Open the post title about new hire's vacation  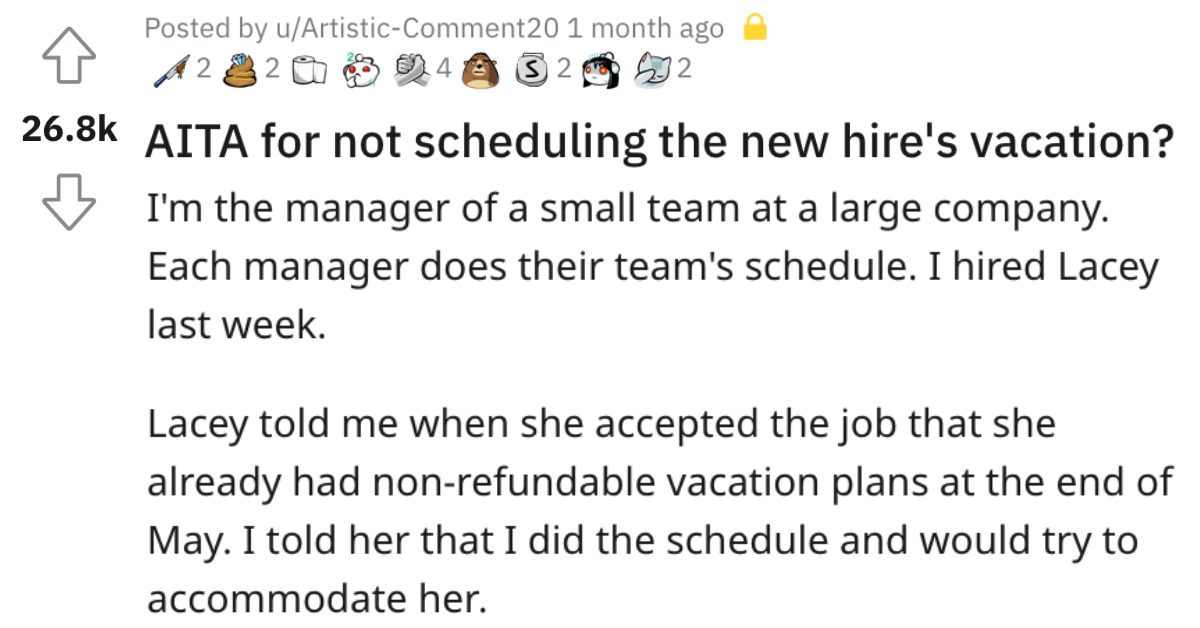pyautogui.click(x=659, y=143)
